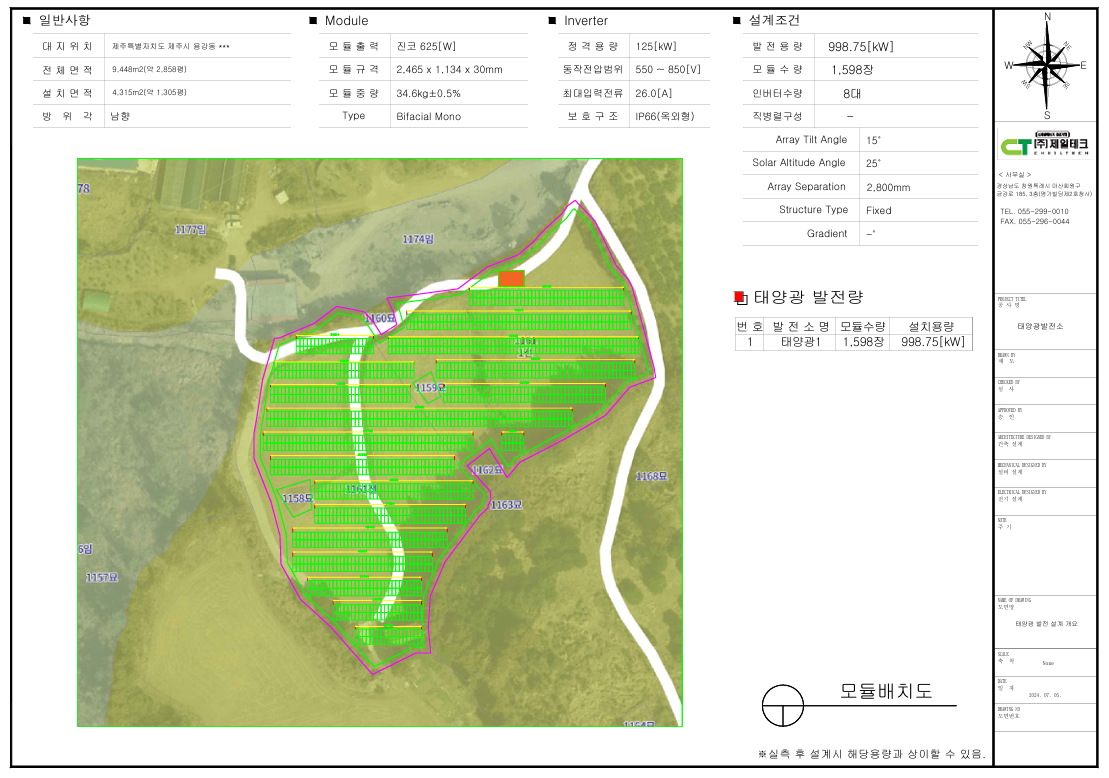Click the compass rose north arrow symbol
This screenshot has width=1109, height=778.
(1047, 66)
